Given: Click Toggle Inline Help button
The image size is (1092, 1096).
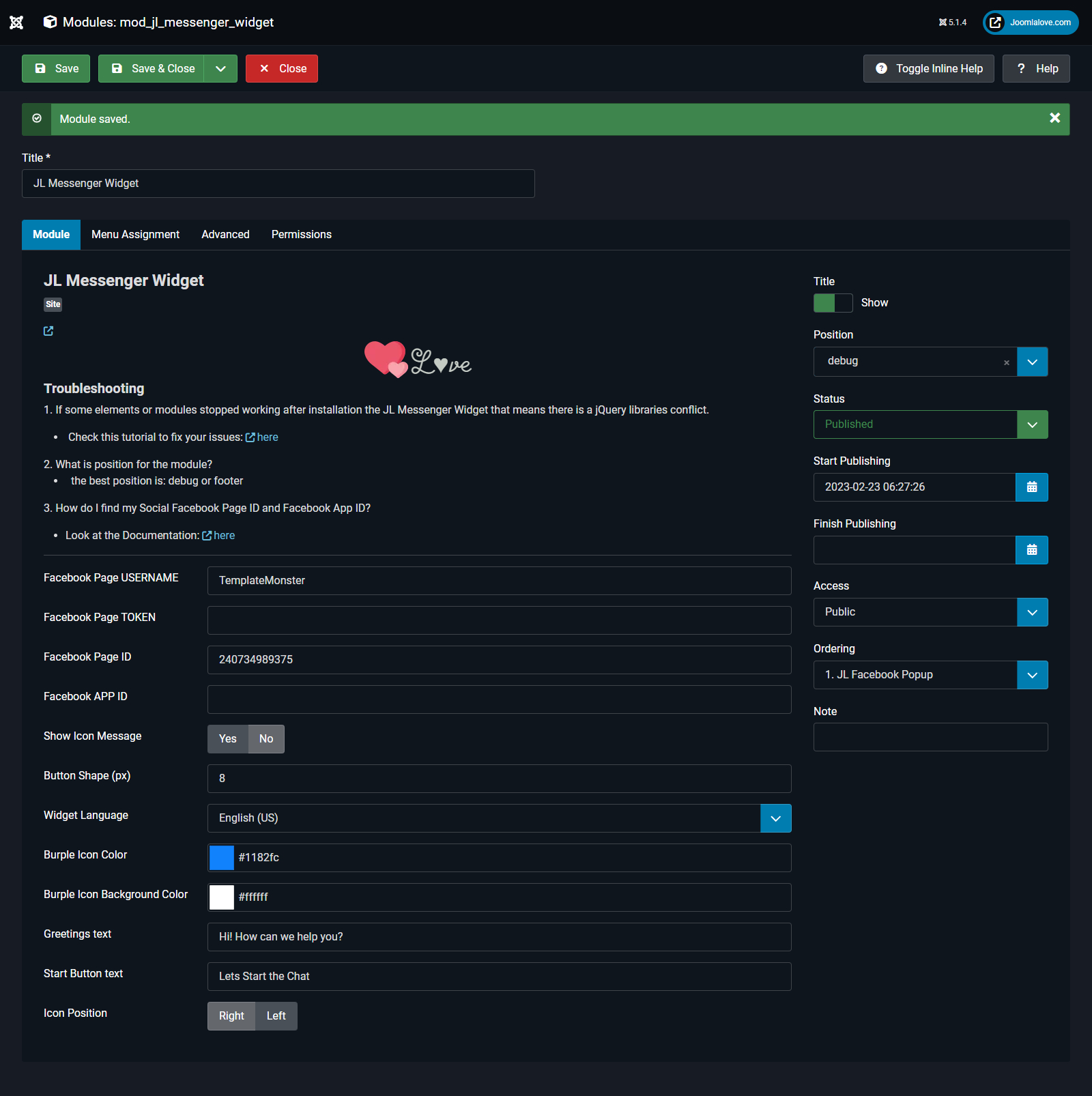Looking at the screenshot, I should tap(928, 69).
